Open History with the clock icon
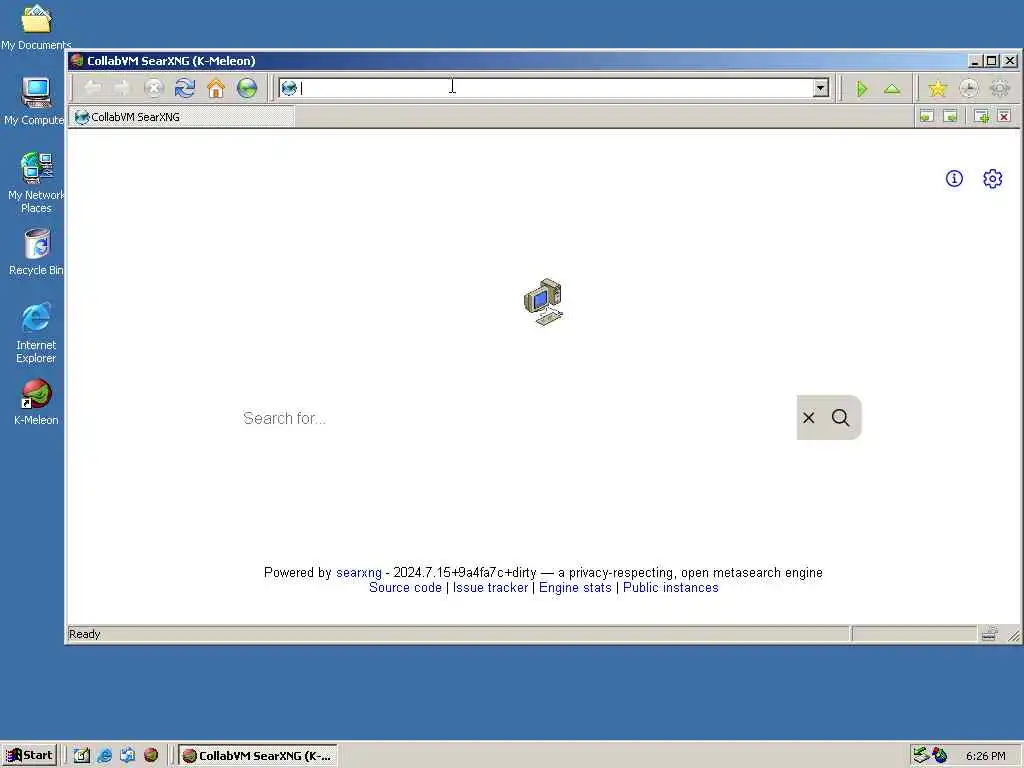Viewport: 1024px width, 768px height. coord(968,88)
